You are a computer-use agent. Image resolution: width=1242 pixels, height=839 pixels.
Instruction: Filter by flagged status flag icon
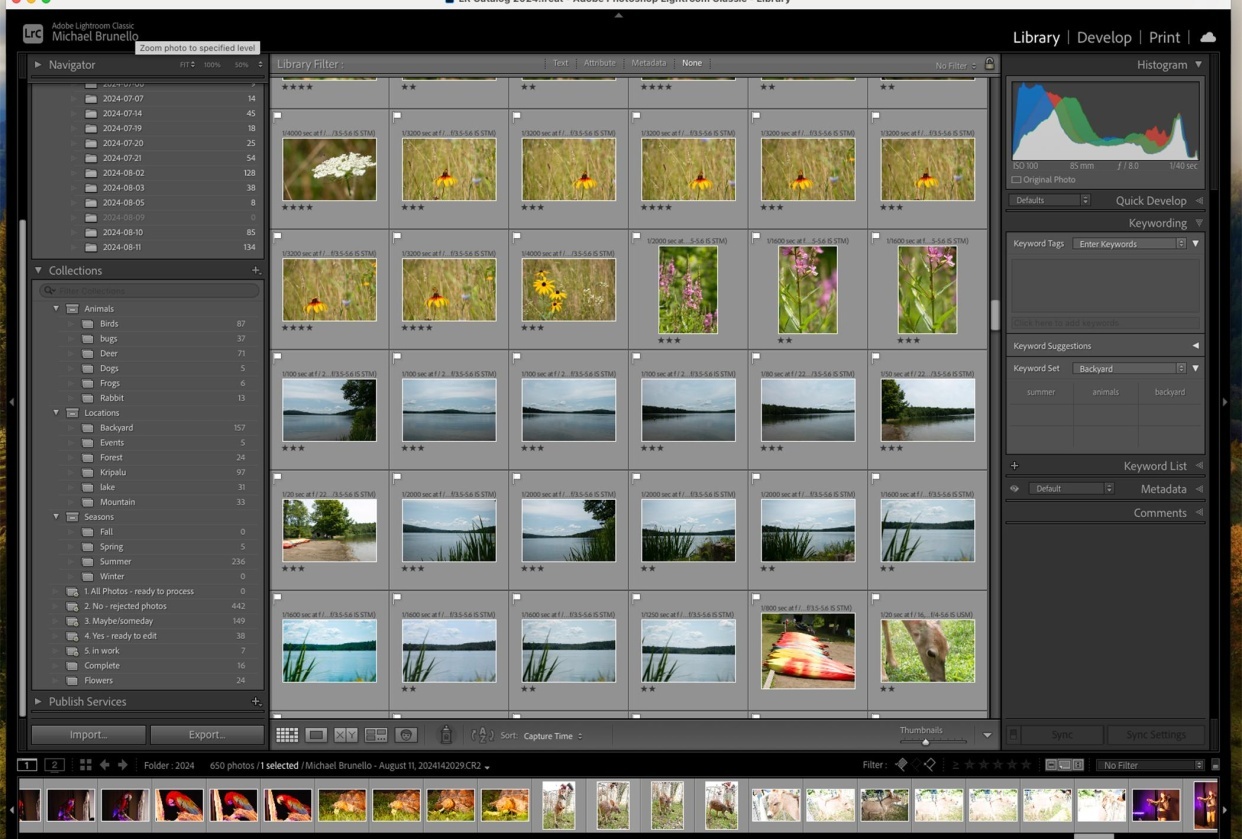(901, 765)
